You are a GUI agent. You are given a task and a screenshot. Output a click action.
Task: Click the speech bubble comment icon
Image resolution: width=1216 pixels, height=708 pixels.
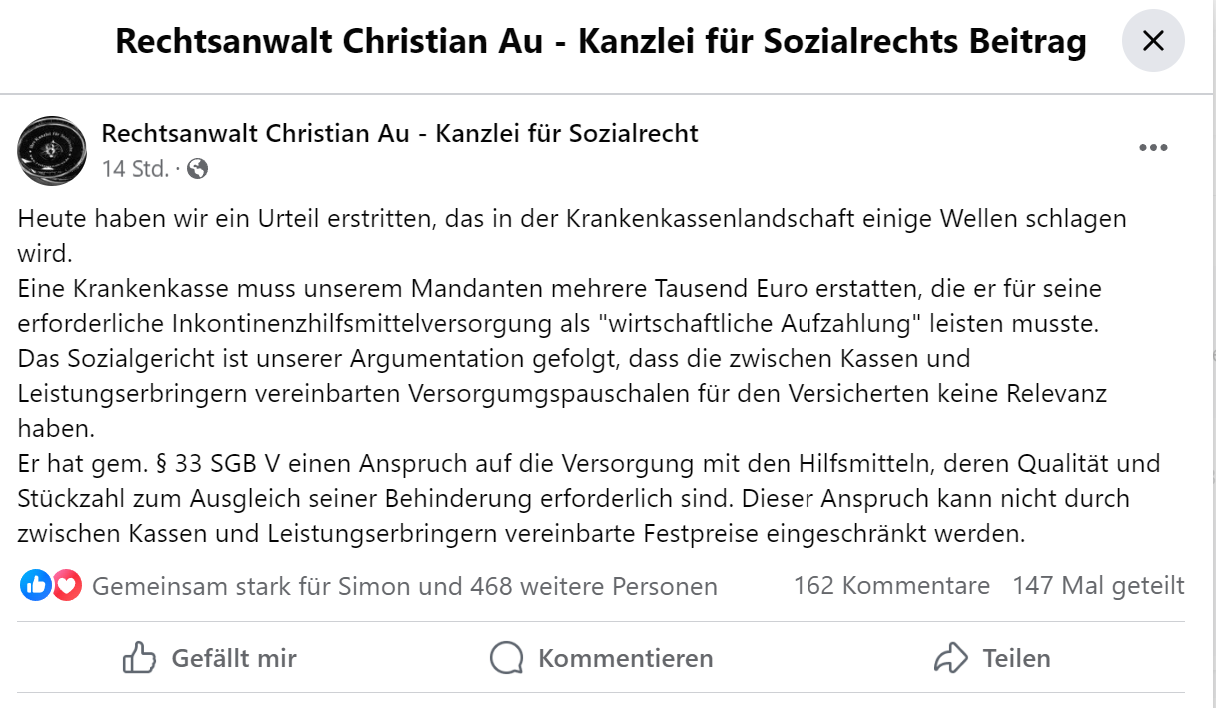click(507, 658)
